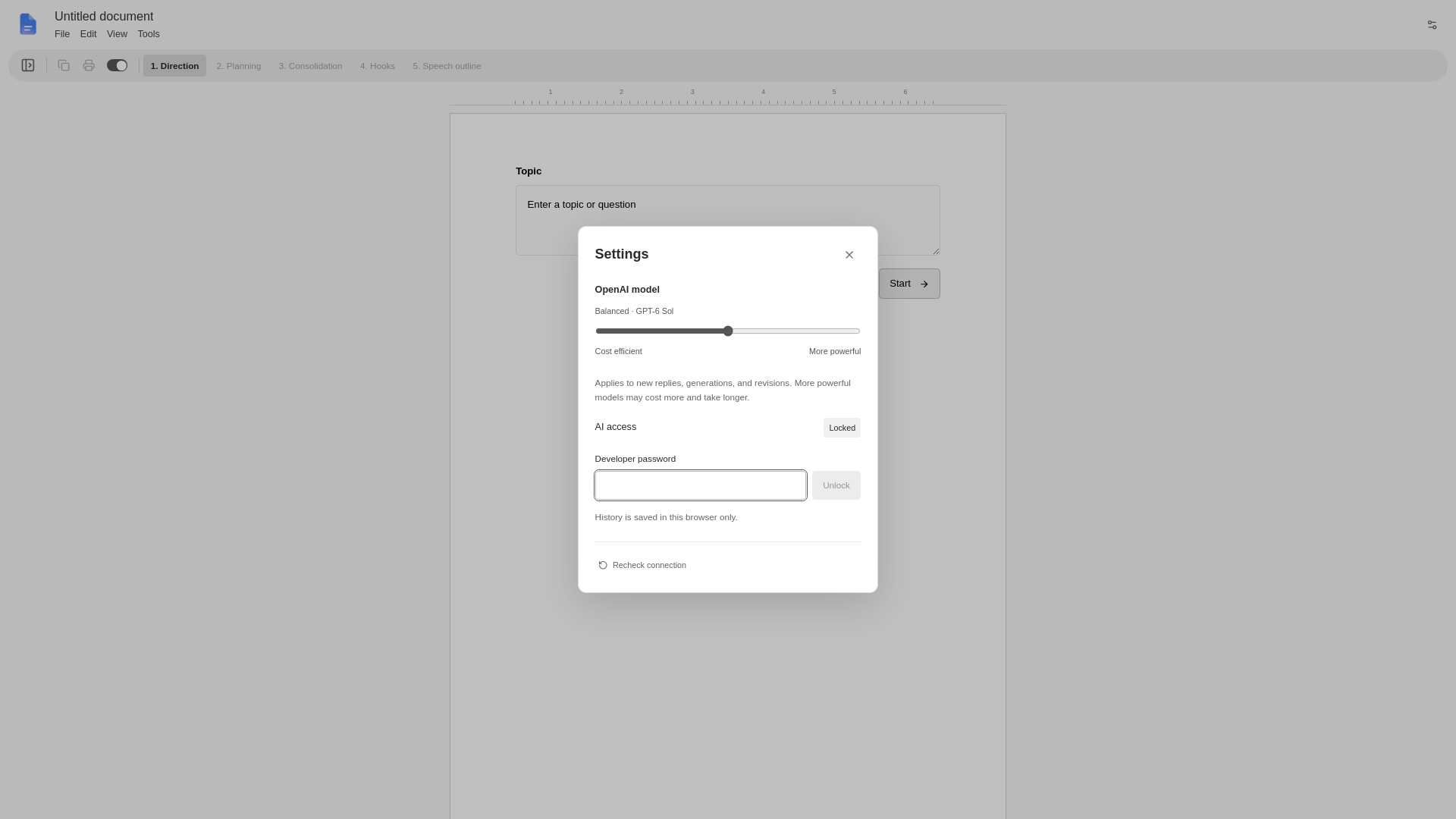Click the Recheck connection link
This screenshot has height=819, width=1456.
[642, 565]
